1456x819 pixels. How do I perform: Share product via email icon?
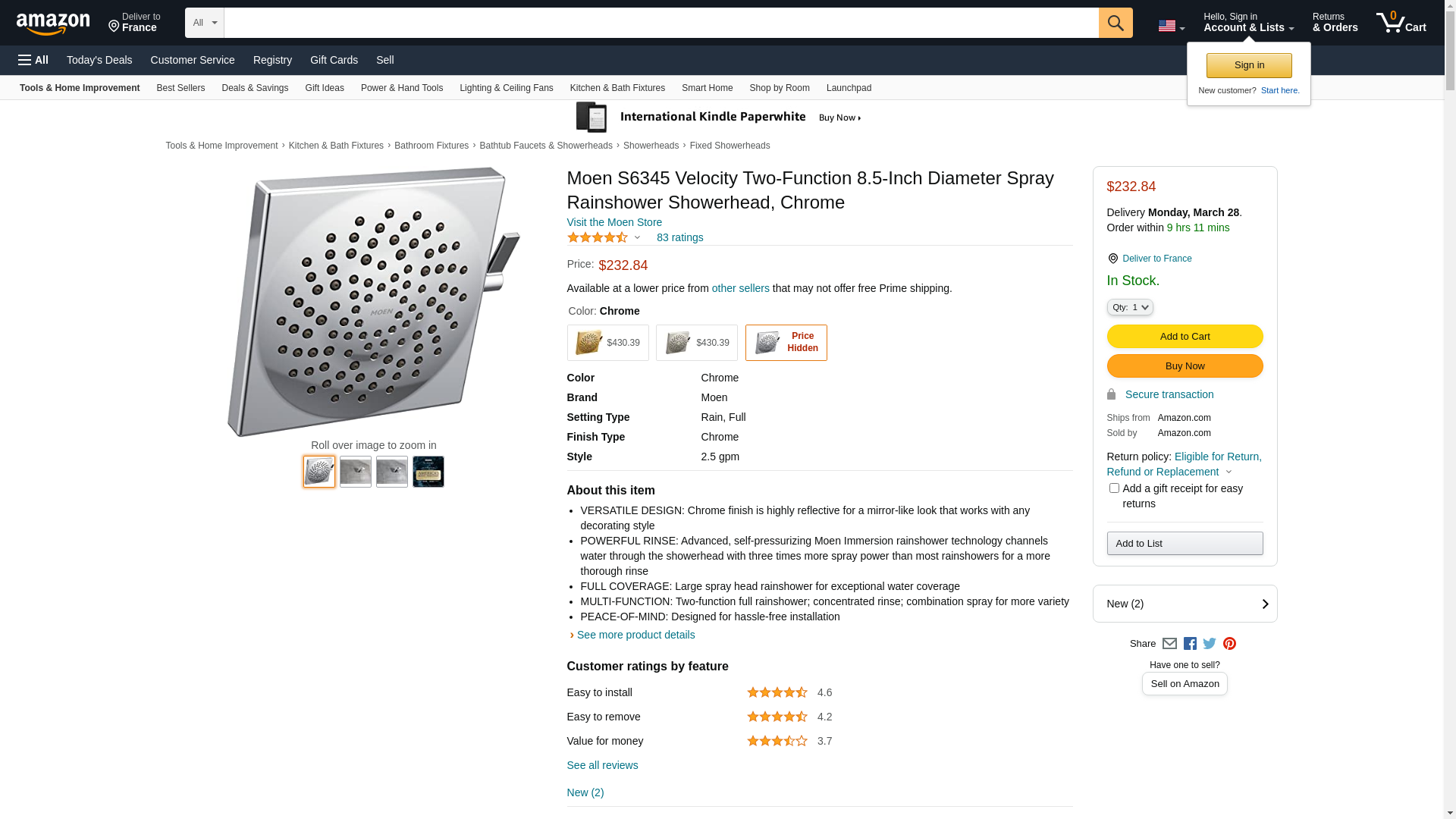[x=1169, y=644]
